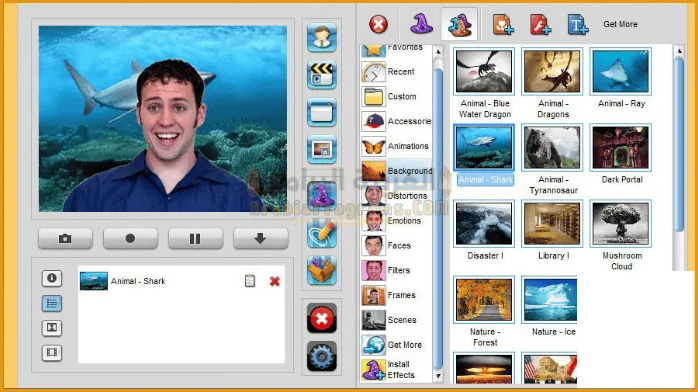The height and width of the screenshot is (392, 698).
Task: Open the Scenes category
Action: pyautogui.click(x=396, y=320)
